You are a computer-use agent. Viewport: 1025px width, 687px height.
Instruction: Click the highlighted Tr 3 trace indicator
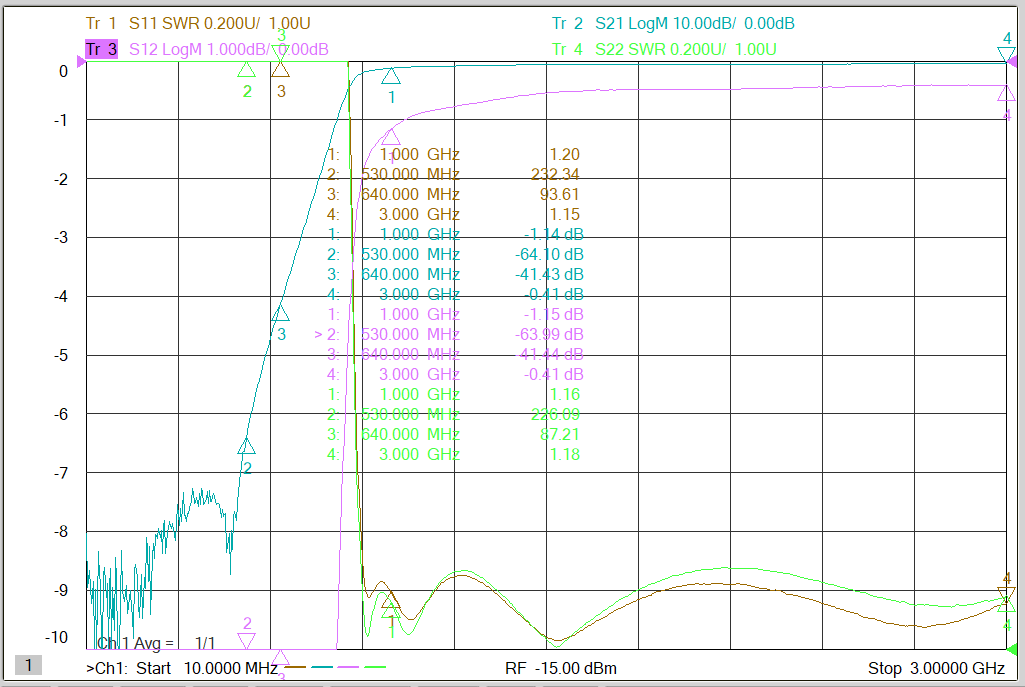pos(101,49)
